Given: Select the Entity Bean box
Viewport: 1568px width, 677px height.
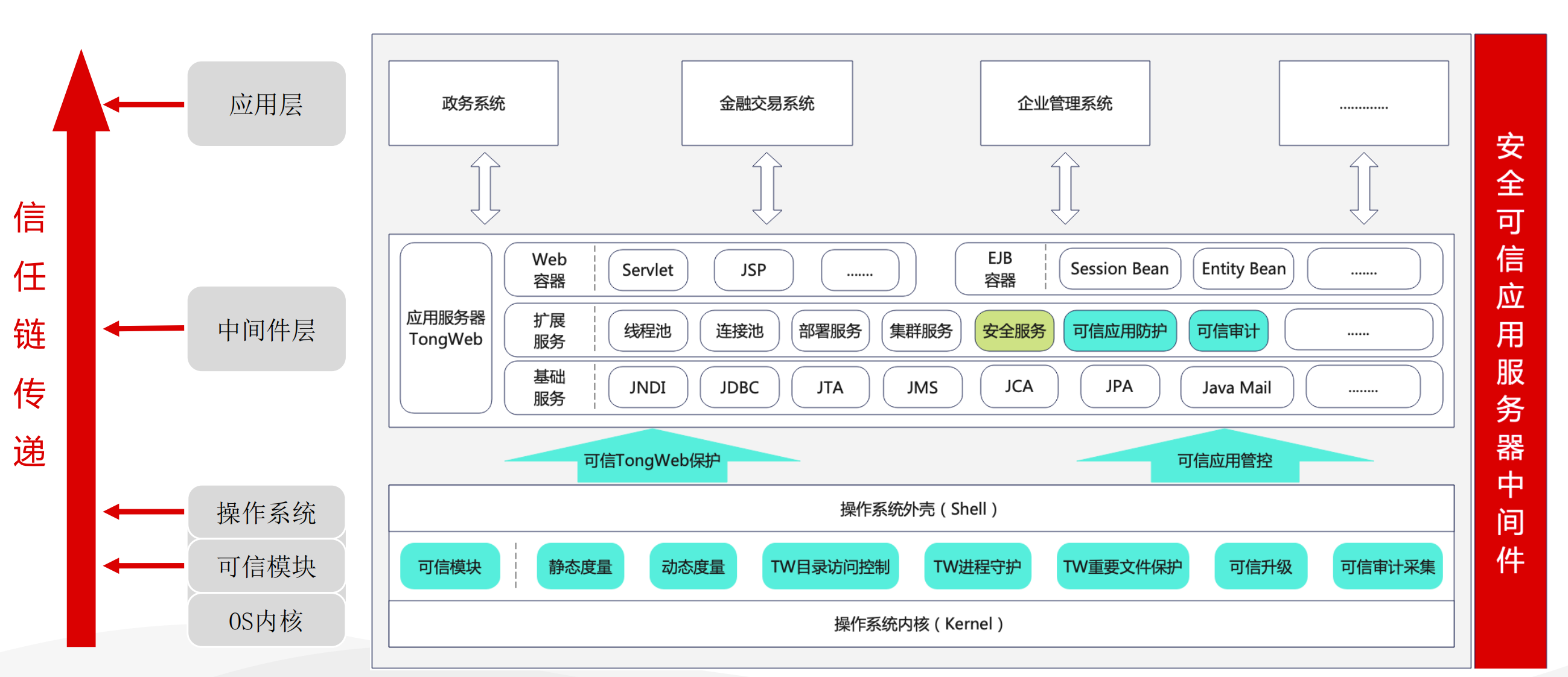Looking at the screenshot, I should click(1243, 269).
